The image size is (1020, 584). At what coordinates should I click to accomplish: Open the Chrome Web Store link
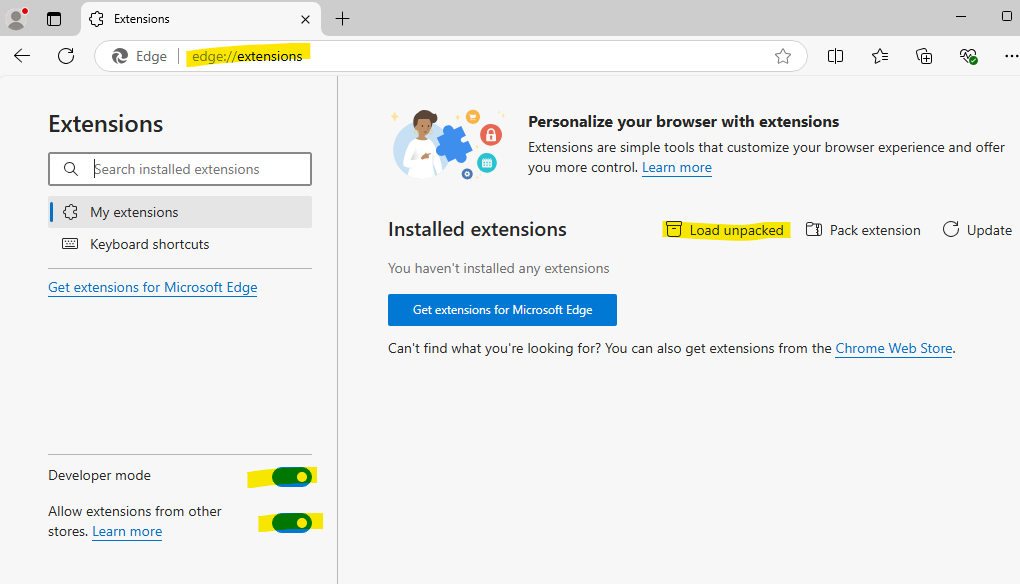[x=894, y=349]
